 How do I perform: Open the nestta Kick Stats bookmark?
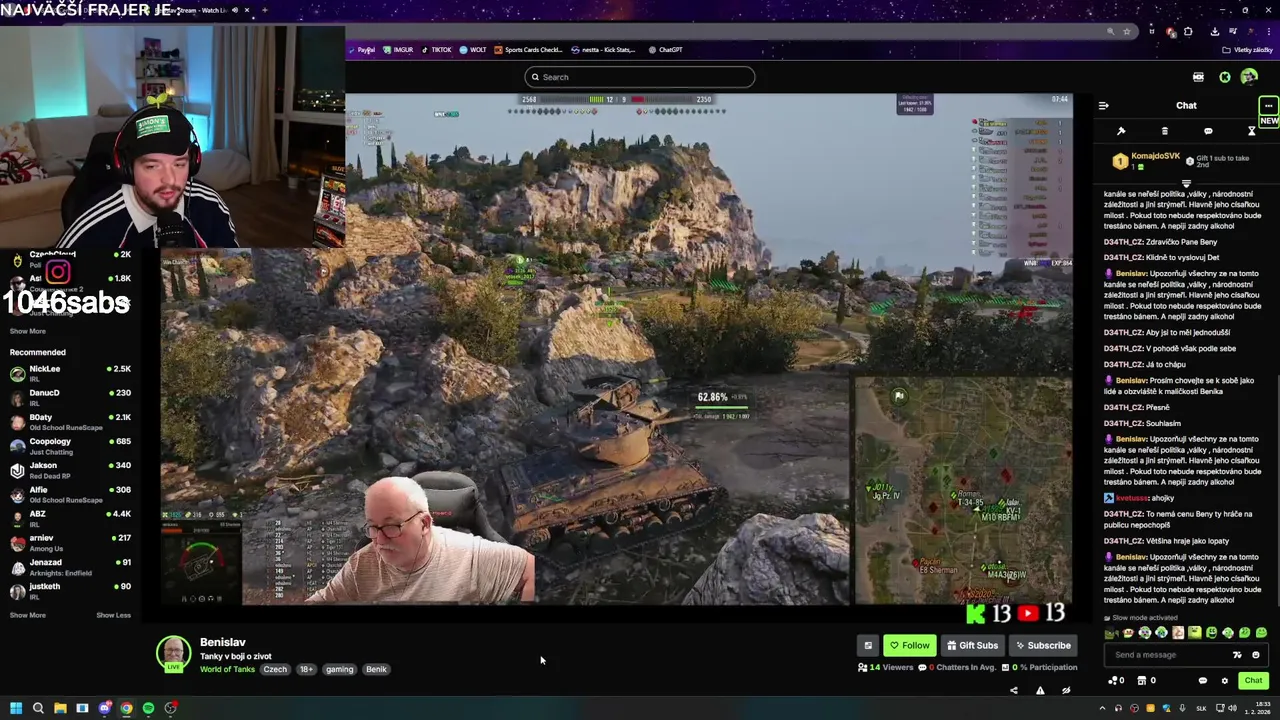(x=602, y=49)
